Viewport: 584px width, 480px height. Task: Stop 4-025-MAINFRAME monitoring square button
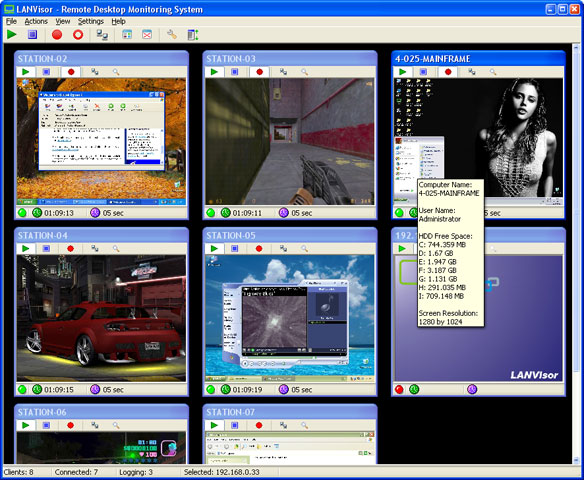pyautogui.click(x=423, y=72)
